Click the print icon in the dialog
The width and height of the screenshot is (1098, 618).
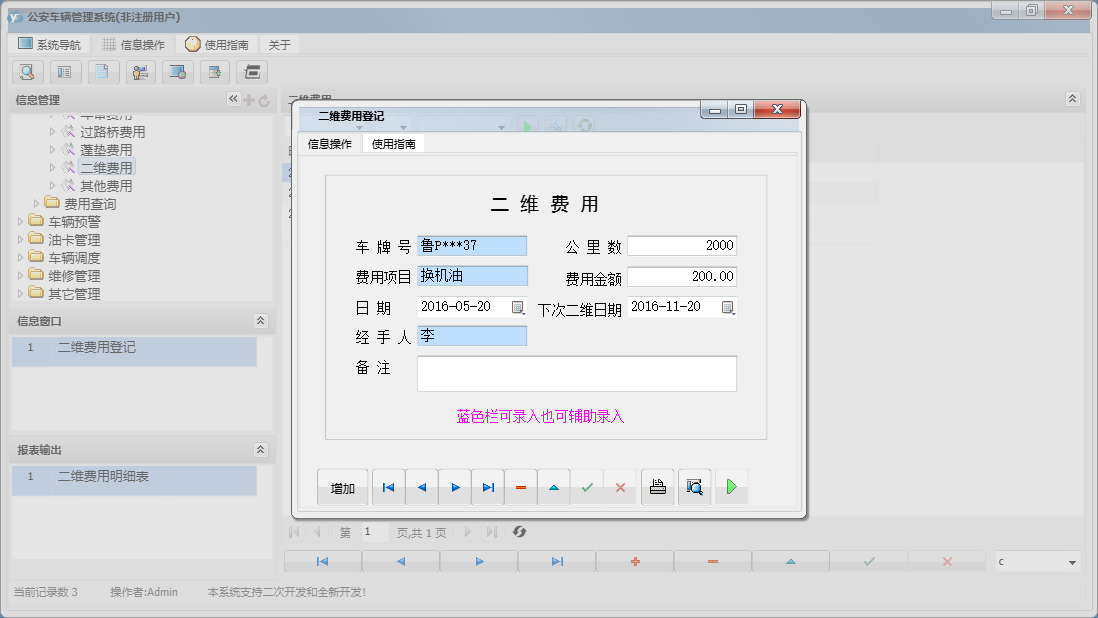tap(657, 487)
